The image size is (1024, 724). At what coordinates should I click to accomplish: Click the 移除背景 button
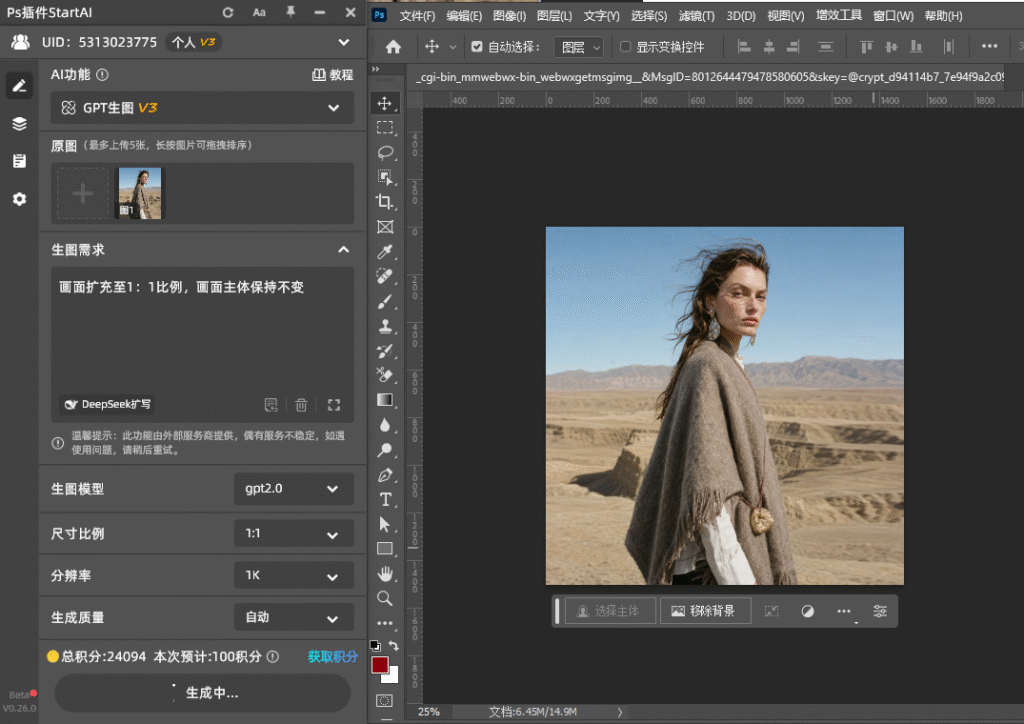pyautogui.click(x=705, y=611)
